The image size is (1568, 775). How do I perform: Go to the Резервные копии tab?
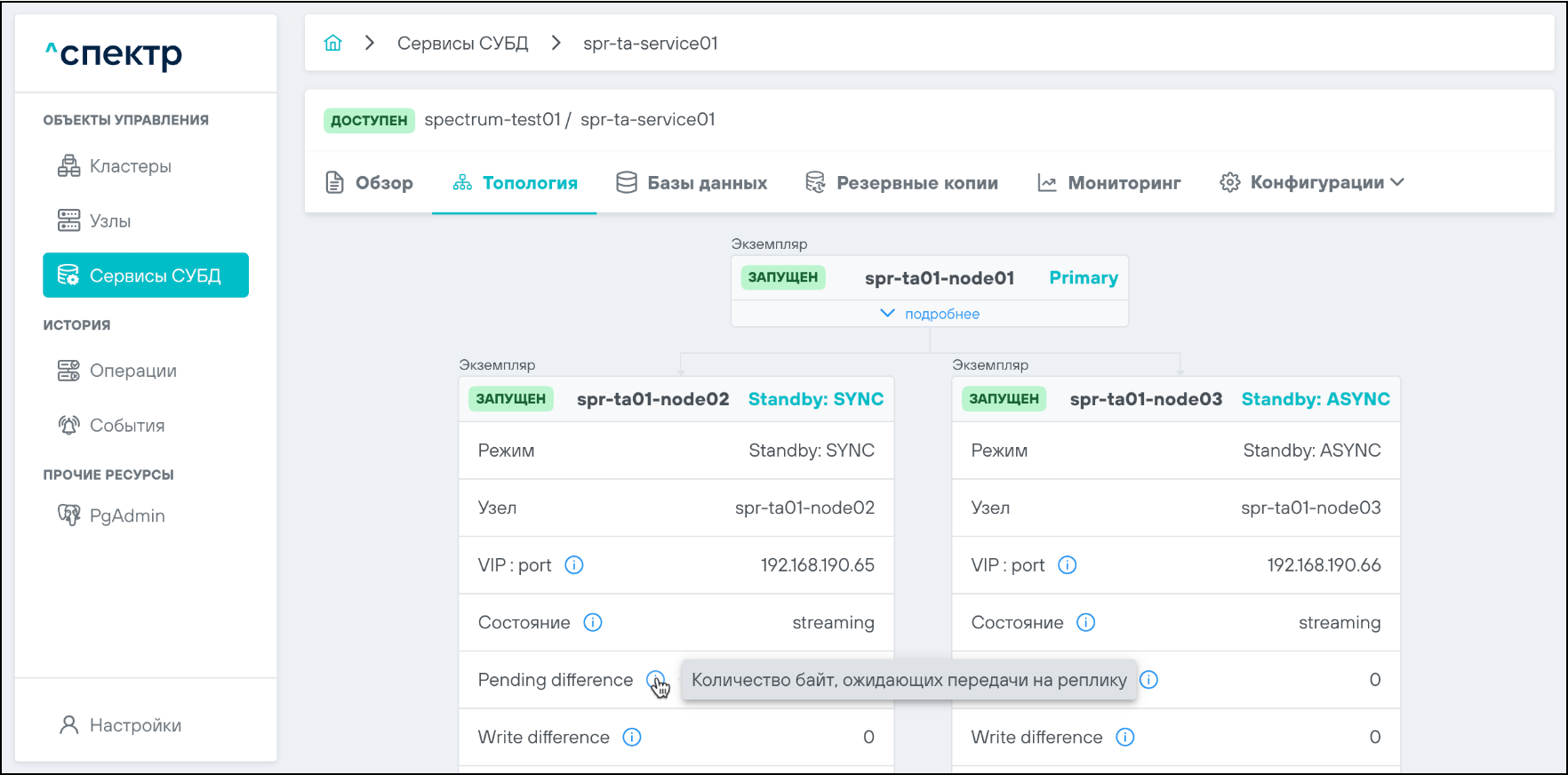click(x=901, y=182)
